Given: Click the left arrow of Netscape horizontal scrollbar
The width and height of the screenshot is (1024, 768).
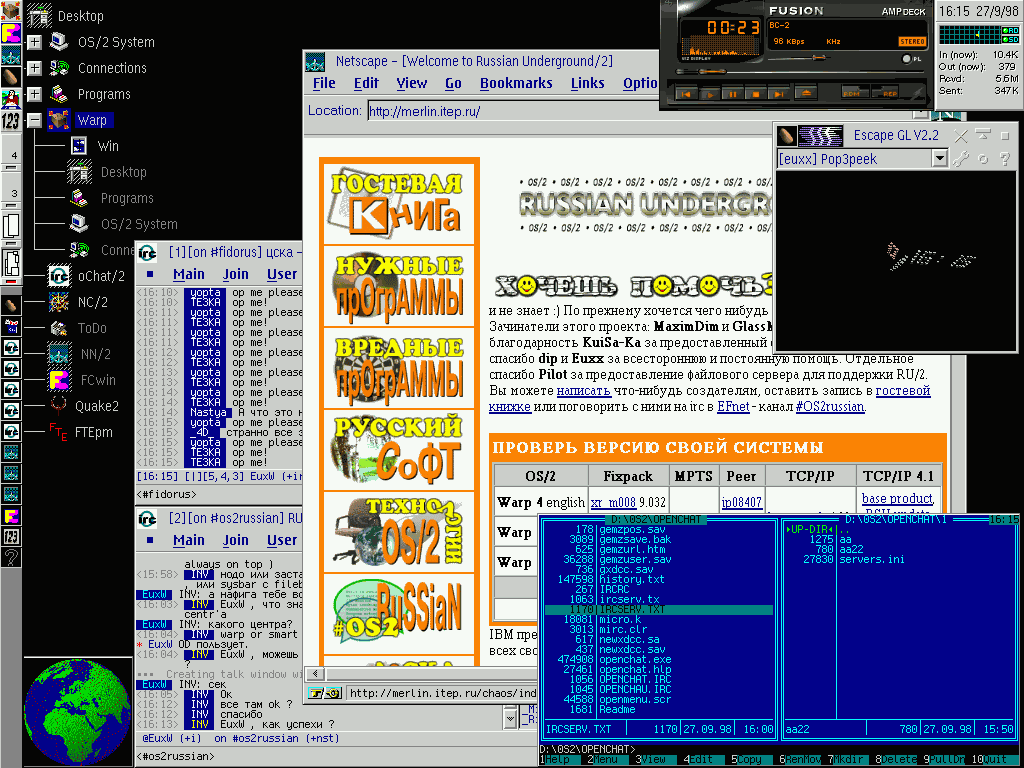Looking at the screenshot, I should point(315,673).
